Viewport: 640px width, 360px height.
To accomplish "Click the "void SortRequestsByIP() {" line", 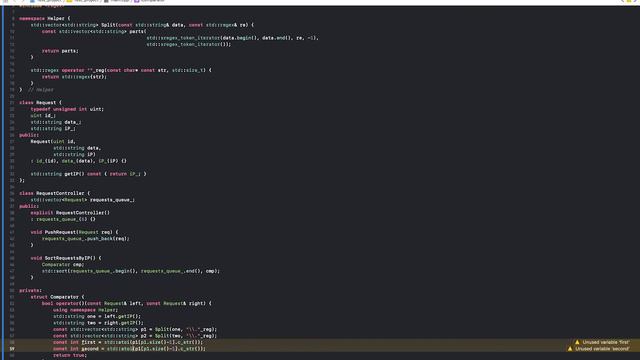I will tap(66, 258).
